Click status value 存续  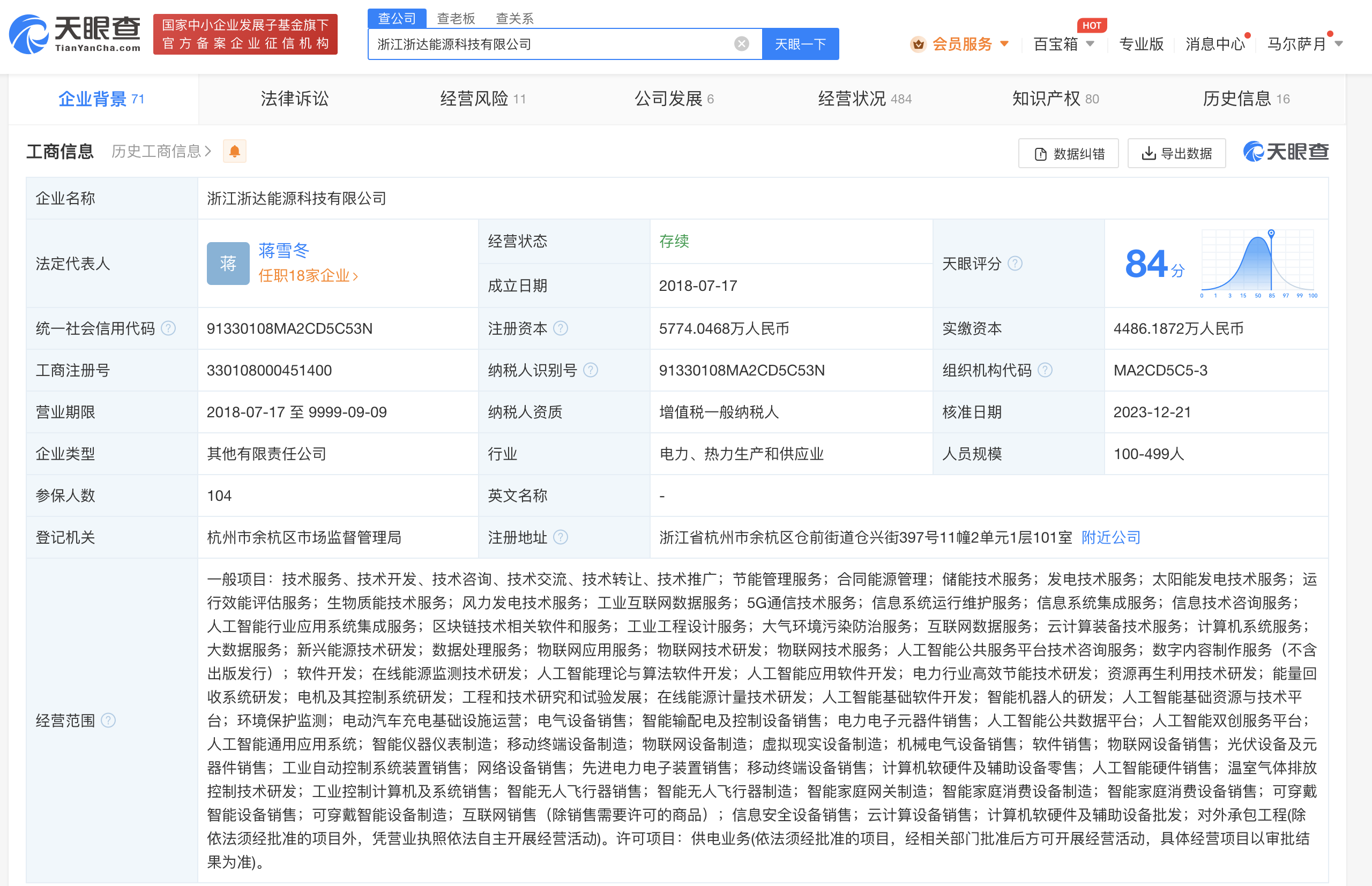(x=674, y=241)
